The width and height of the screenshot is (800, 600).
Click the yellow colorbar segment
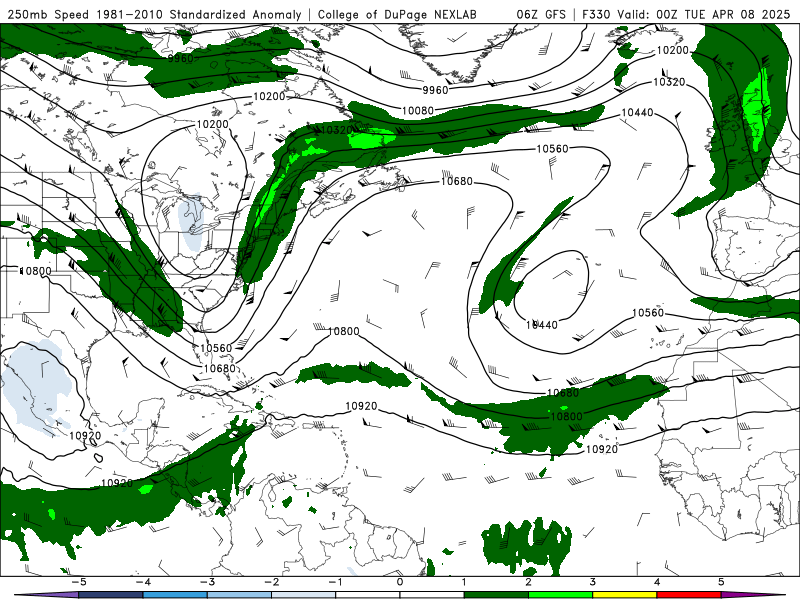pyautogui.click(x=625, y=595)
